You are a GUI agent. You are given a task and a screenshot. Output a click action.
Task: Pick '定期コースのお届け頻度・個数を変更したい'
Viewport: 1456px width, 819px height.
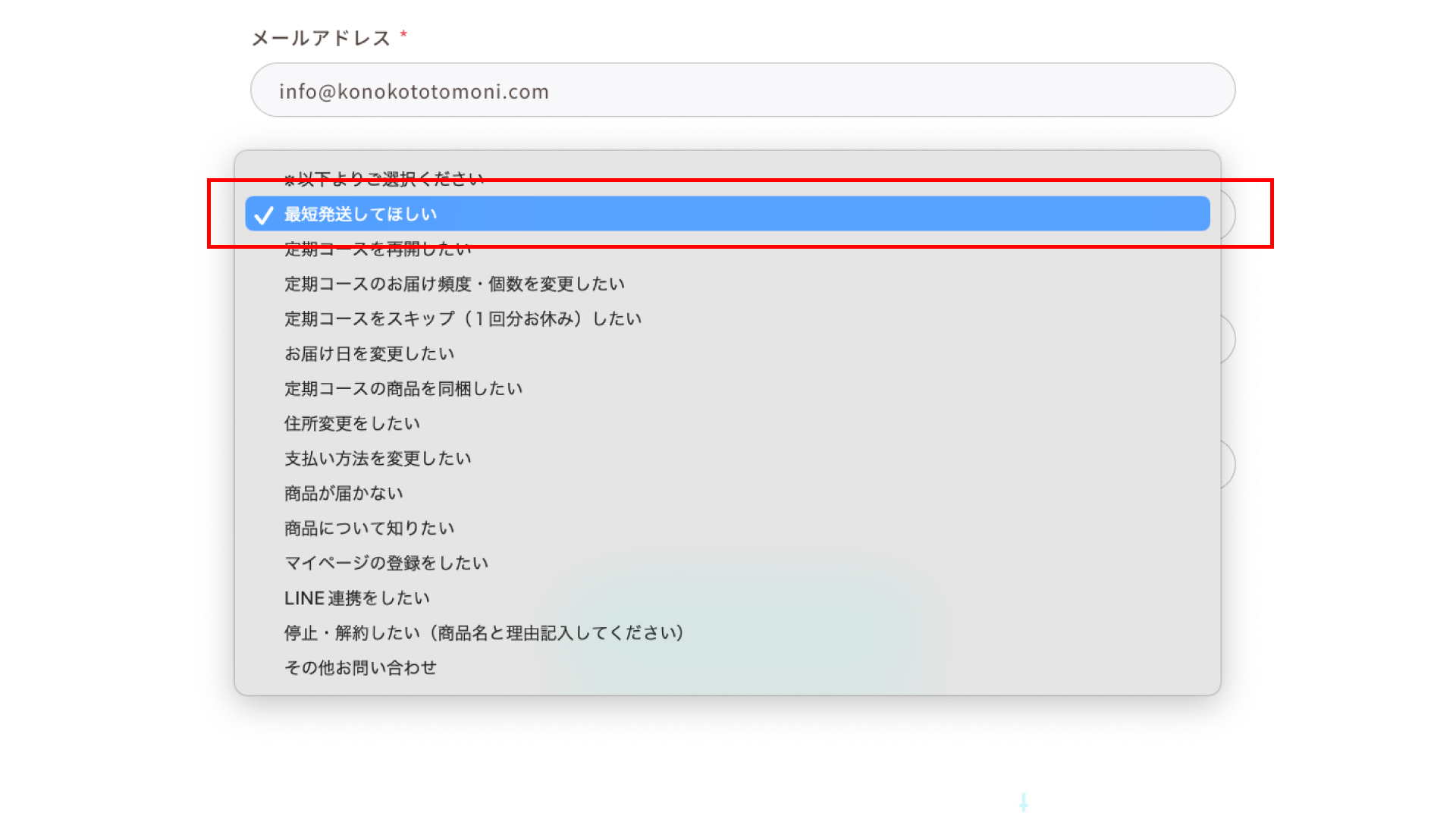(727, 284)
